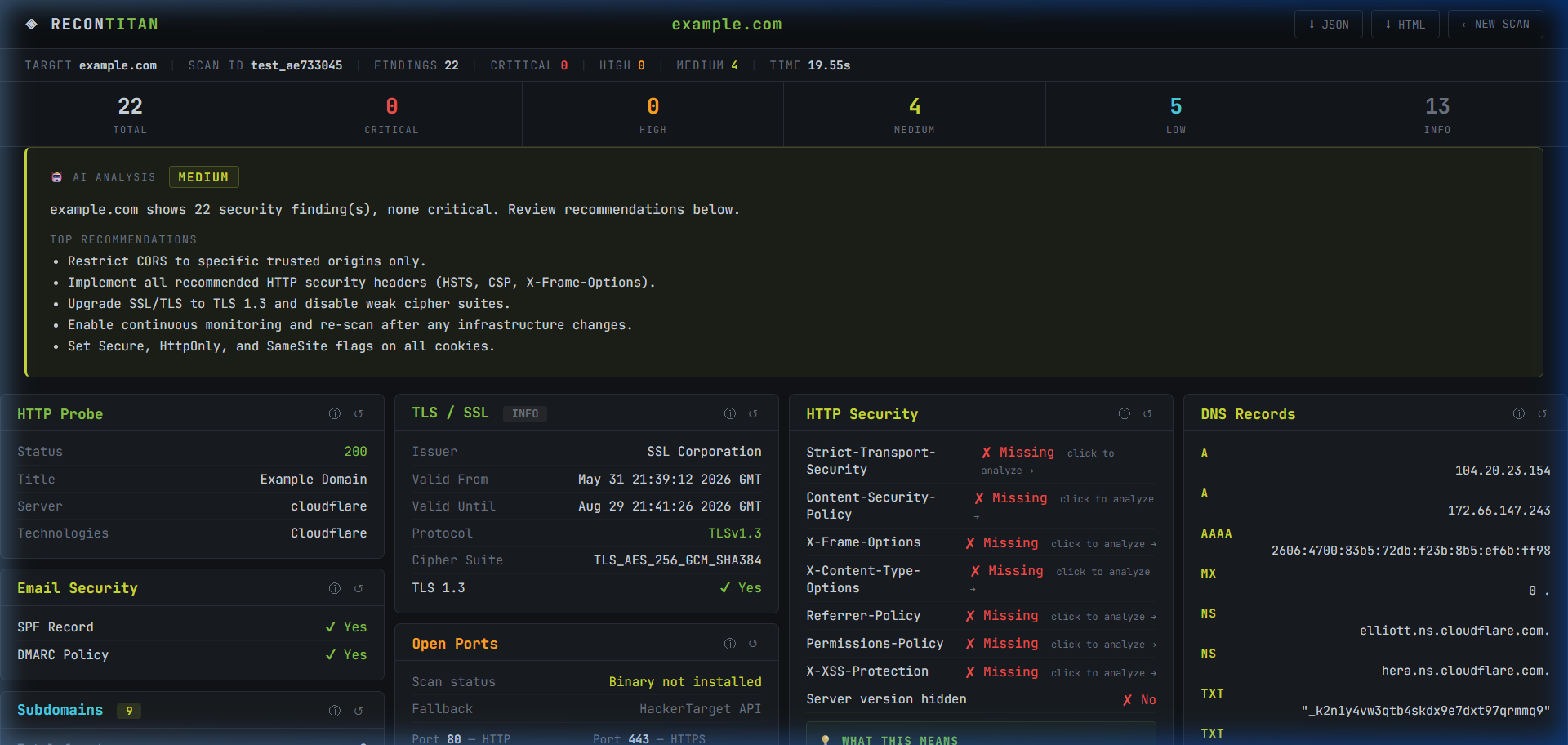Viewport: 1568px width, 745px height.
Task: Open the Email Security info icon
Action: click(335, 589)
